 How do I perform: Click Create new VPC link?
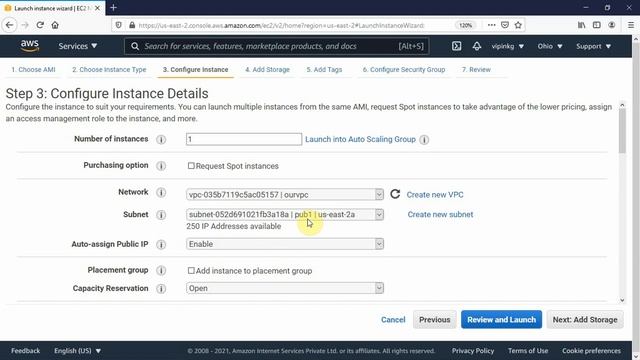tap(435, 195)
